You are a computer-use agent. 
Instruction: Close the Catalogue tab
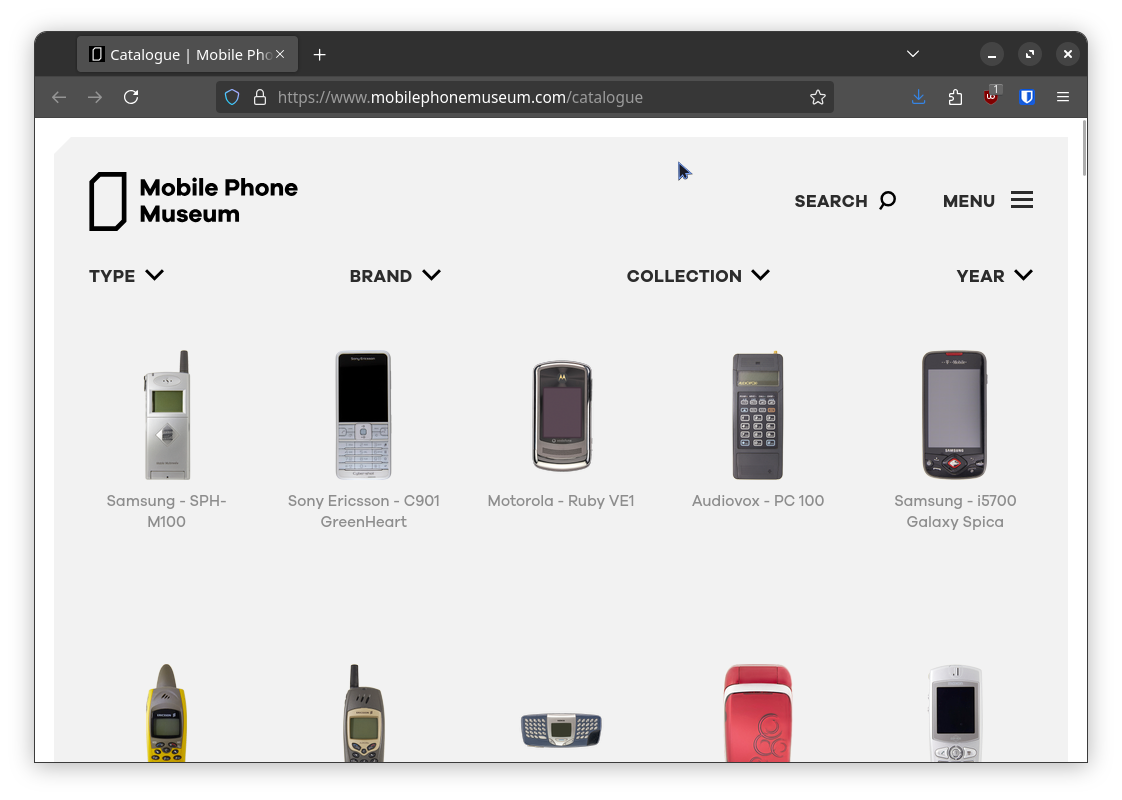280,54
